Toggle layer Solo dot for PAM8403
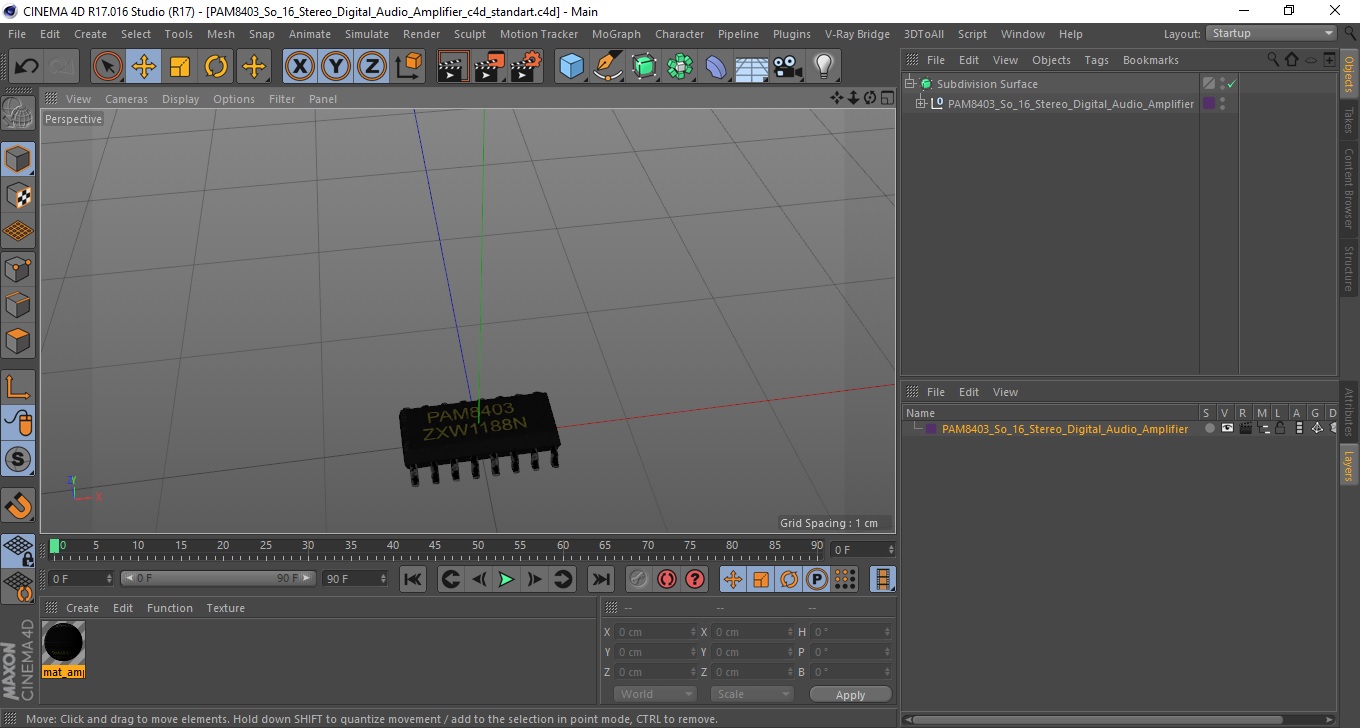Image resolution: width=1360 pixels, height=728 pixels. (x=1209, y=428)
